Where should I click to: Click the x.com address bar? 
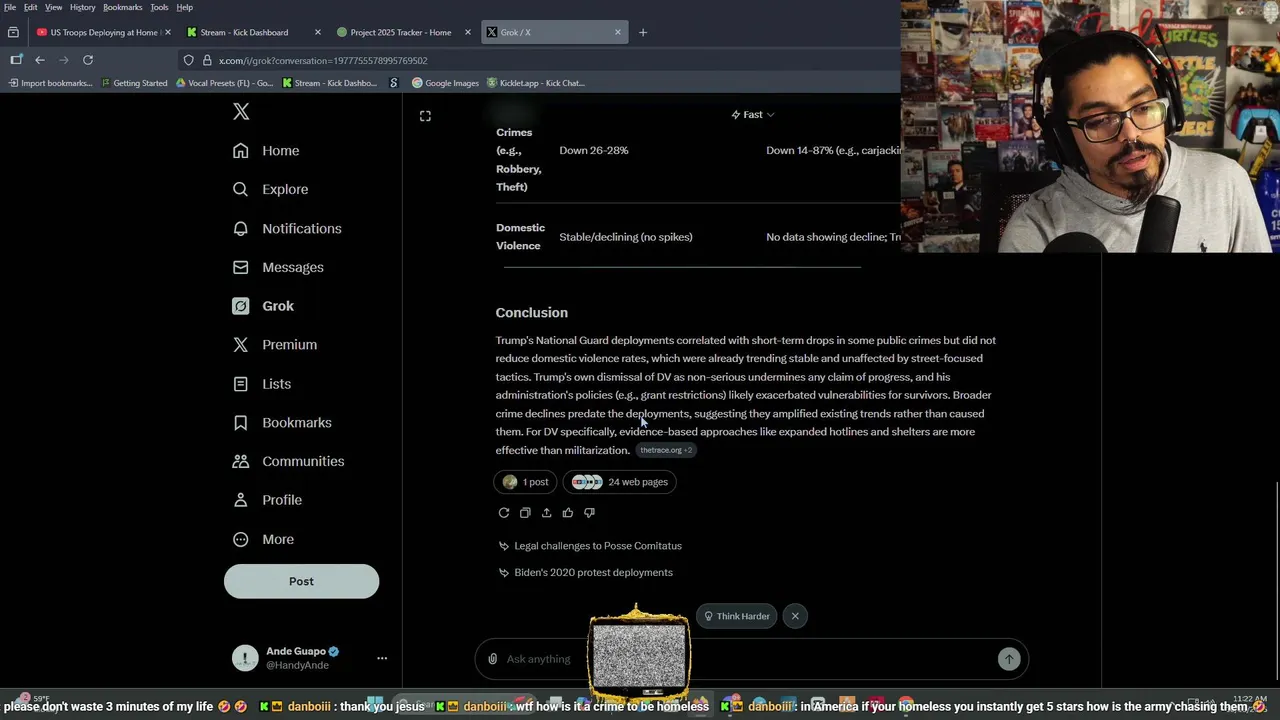coord(540,60)
